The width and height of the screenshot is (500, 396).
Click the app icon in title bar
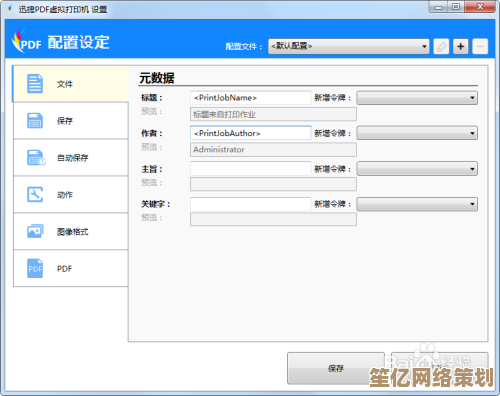point(10,9)
